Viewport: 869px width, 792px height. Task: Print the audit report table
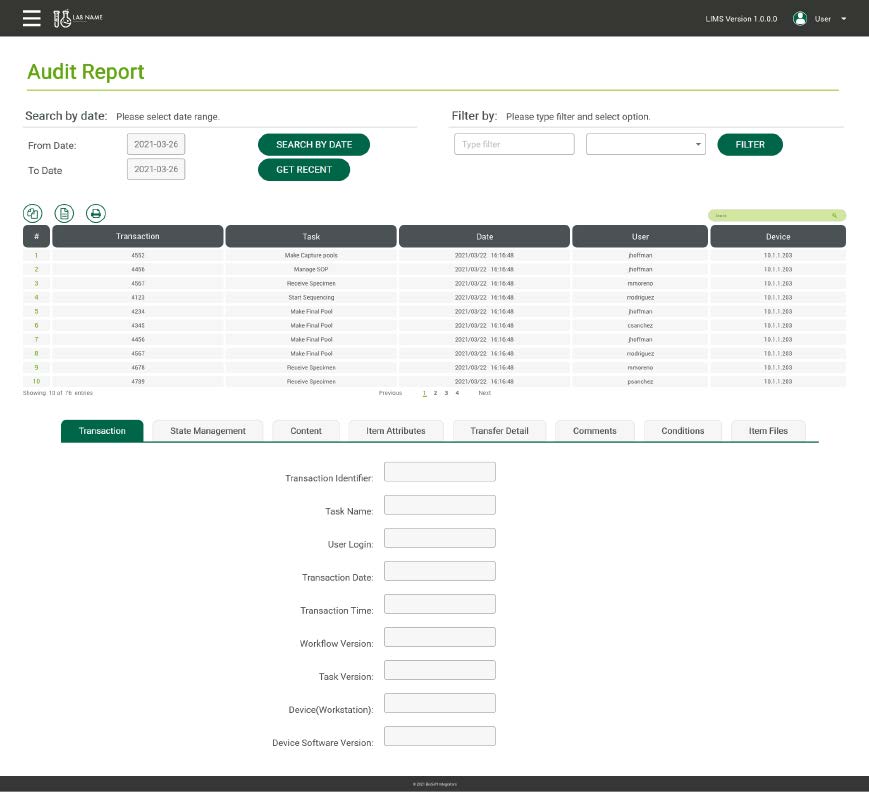coord(95,212)
